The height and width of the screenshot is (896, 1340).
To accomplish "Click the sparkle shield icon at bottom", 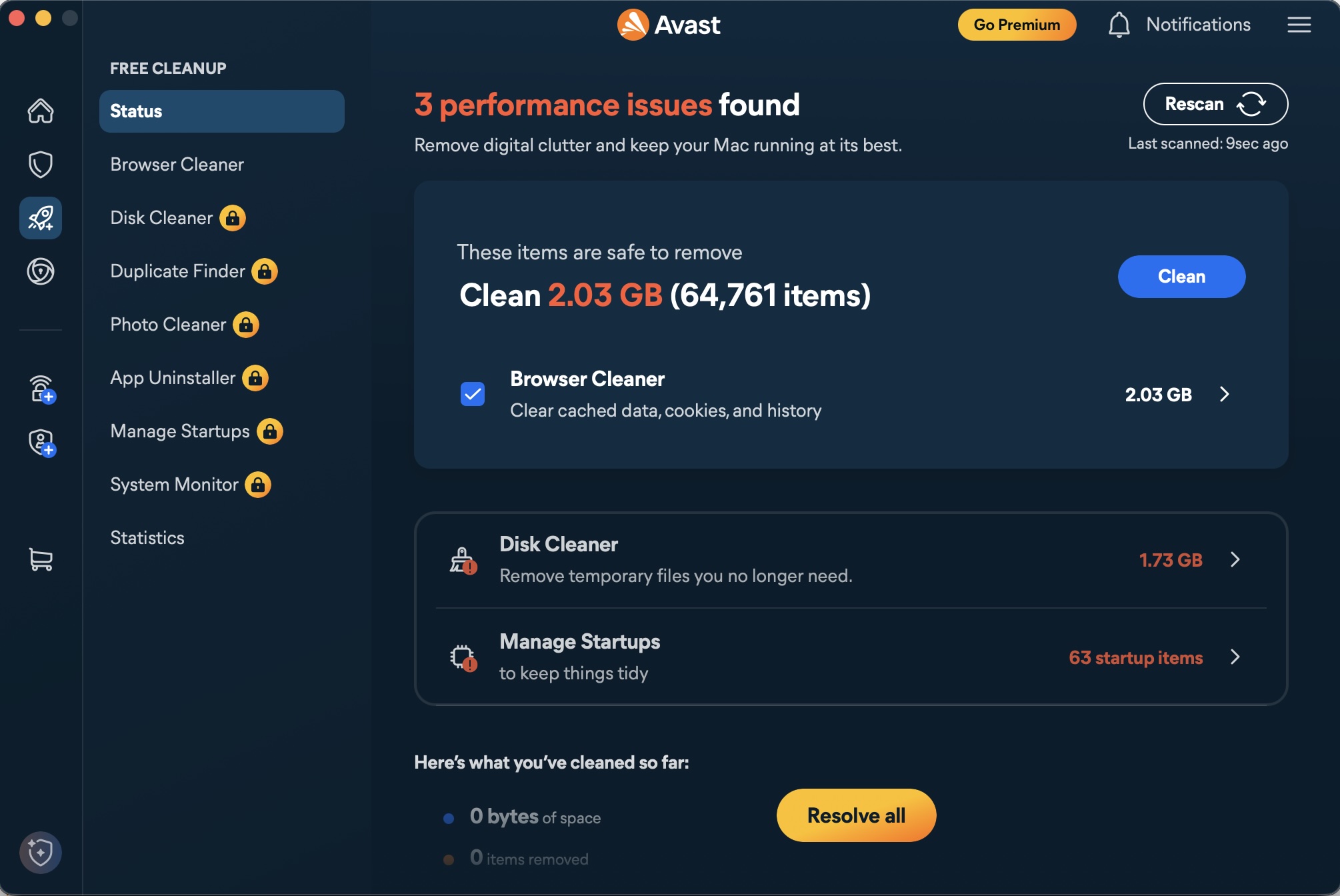I will pyautogui.click(x=41, y=852).
